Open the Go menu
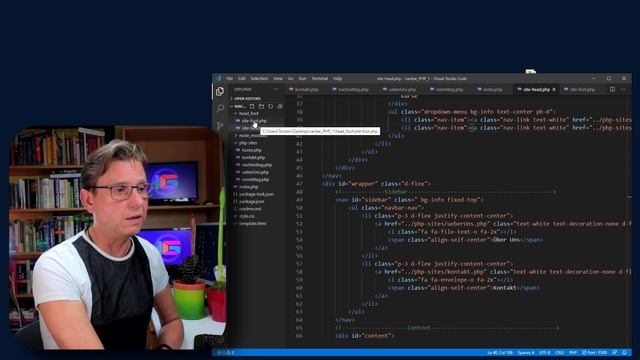Viewport: 640px width, 360px height. pyautogui.click(x=291, y=78)
